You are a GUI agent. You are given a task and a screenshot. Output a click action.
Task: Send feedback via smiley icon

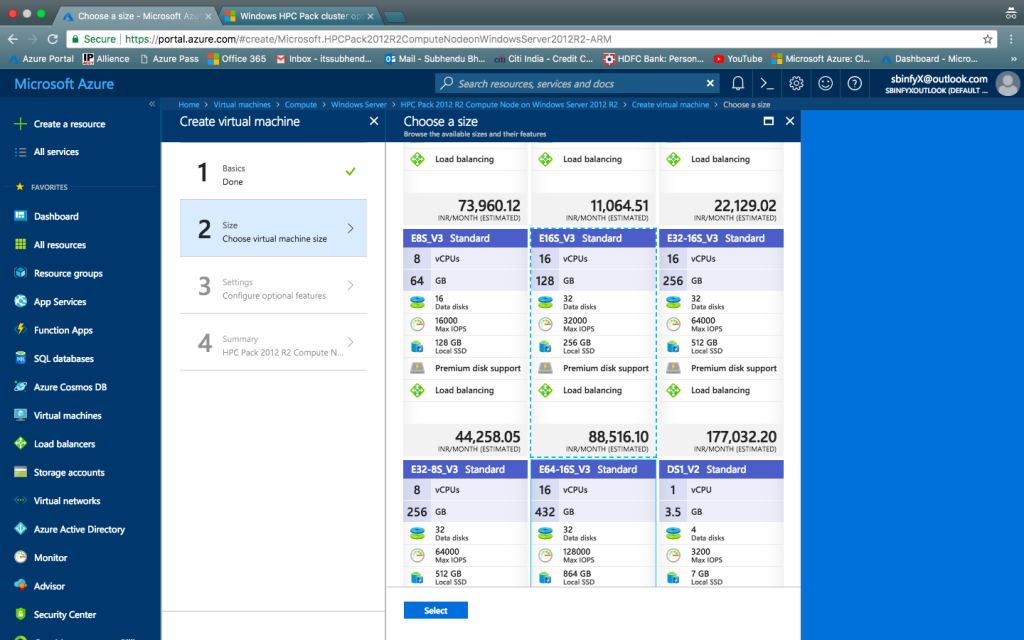825,84
